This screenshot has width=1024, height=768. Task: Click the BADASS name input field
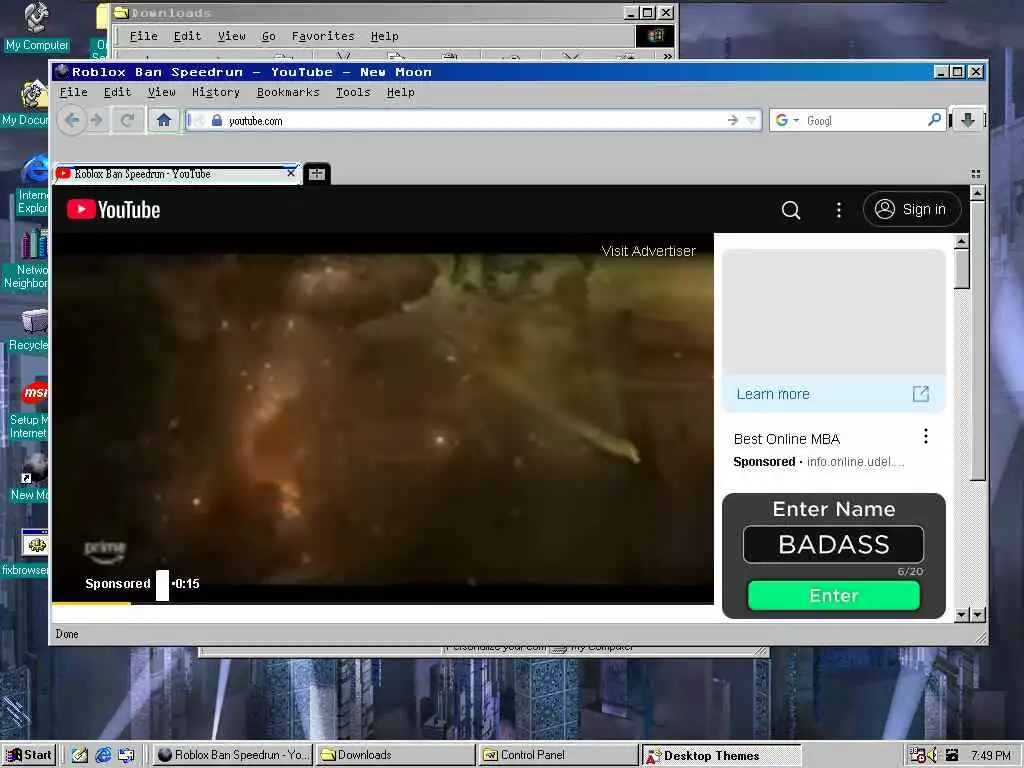click(x=833, y=544)
